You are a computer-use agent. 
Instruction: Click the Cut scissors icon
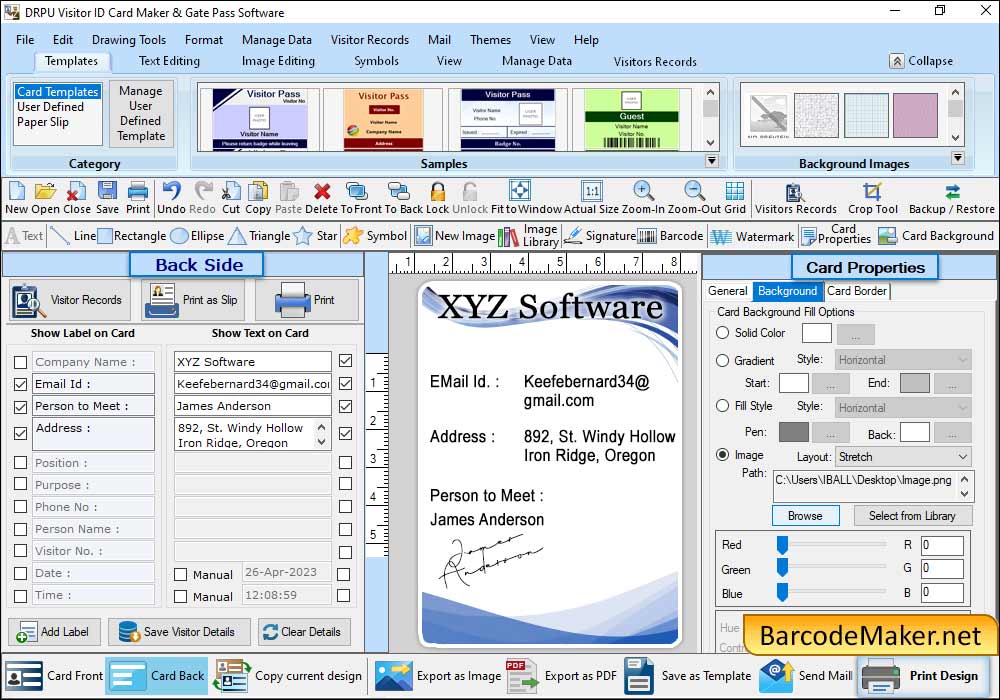point(231,191)
